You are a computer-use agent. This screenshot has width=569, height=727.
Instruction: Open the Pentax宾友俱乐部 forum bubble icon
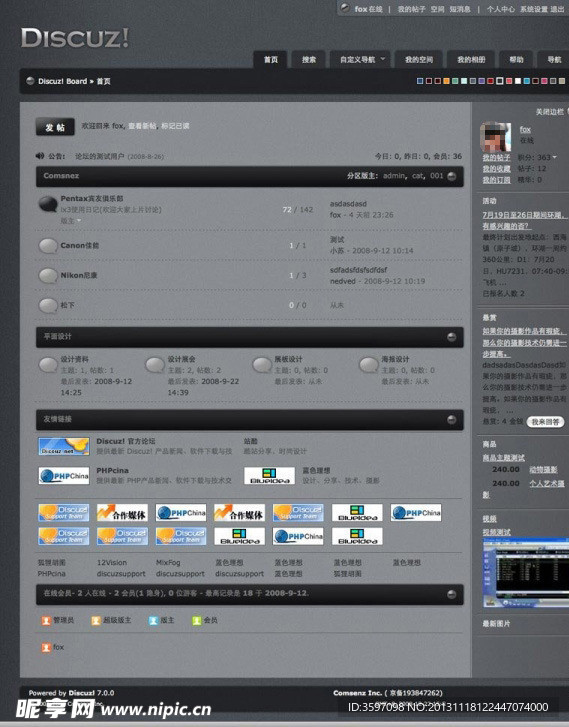point(48,204)
